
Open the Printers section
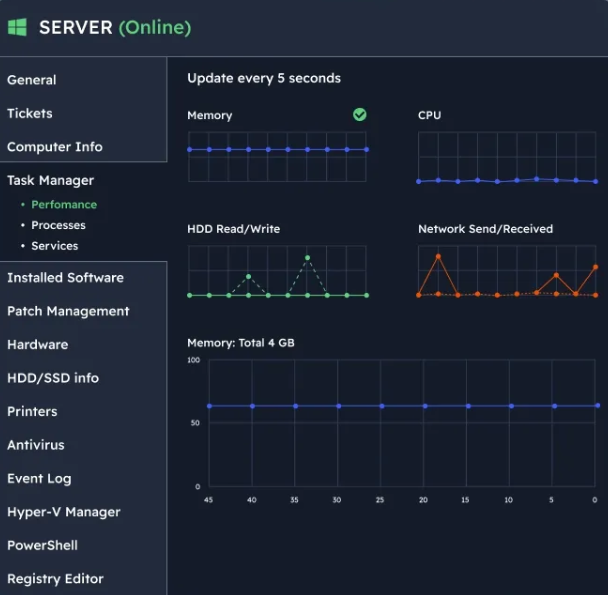tap(32, 412)
